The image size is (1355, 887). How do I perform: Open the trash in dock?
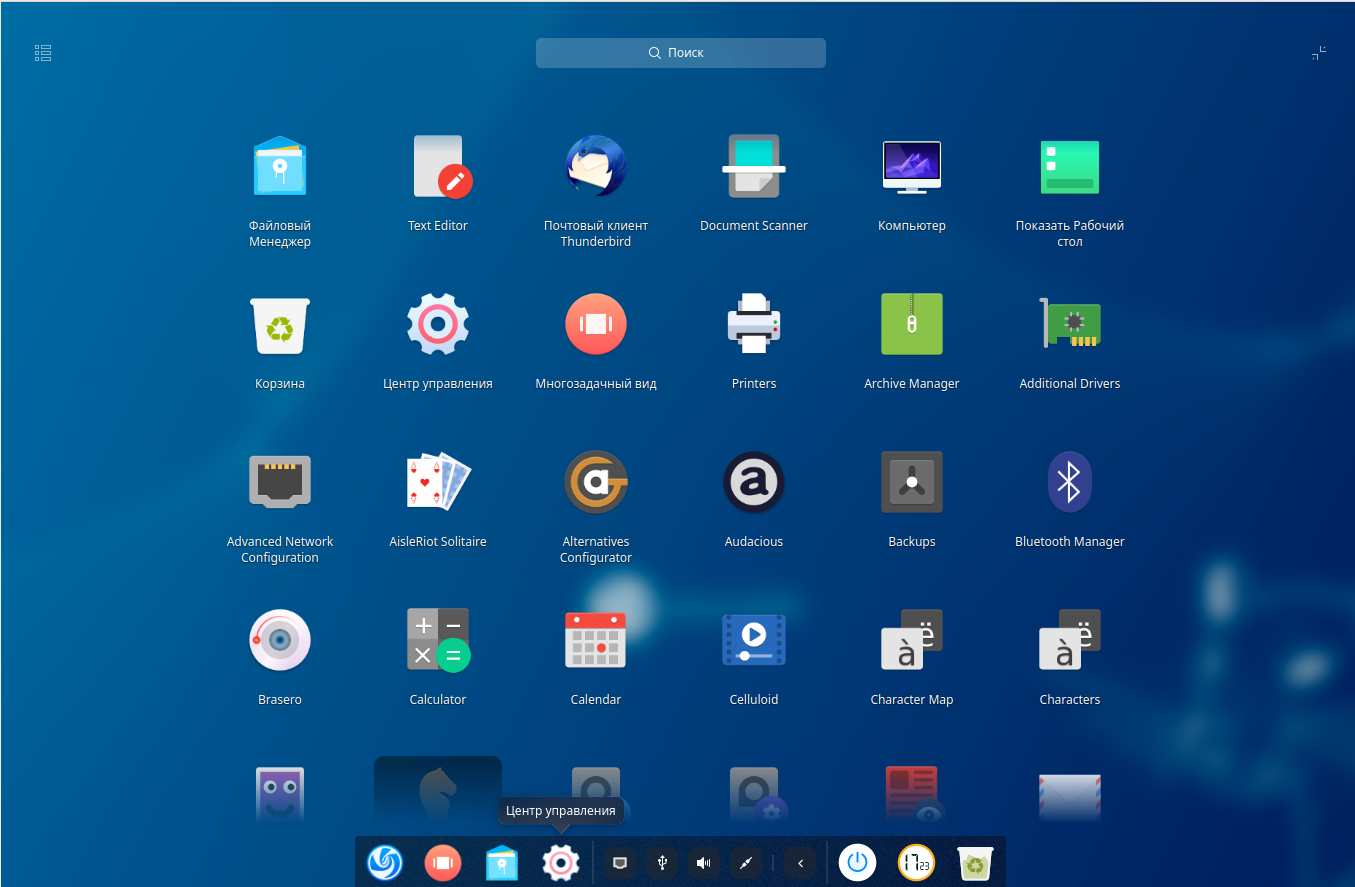pyautogui.click(x=975, y=862)
